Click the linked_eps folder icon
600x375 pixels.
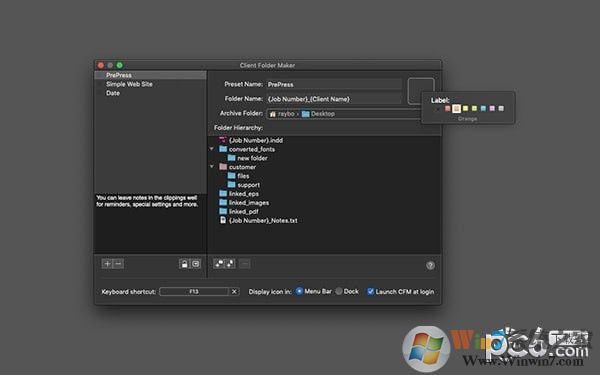point(223,193)
